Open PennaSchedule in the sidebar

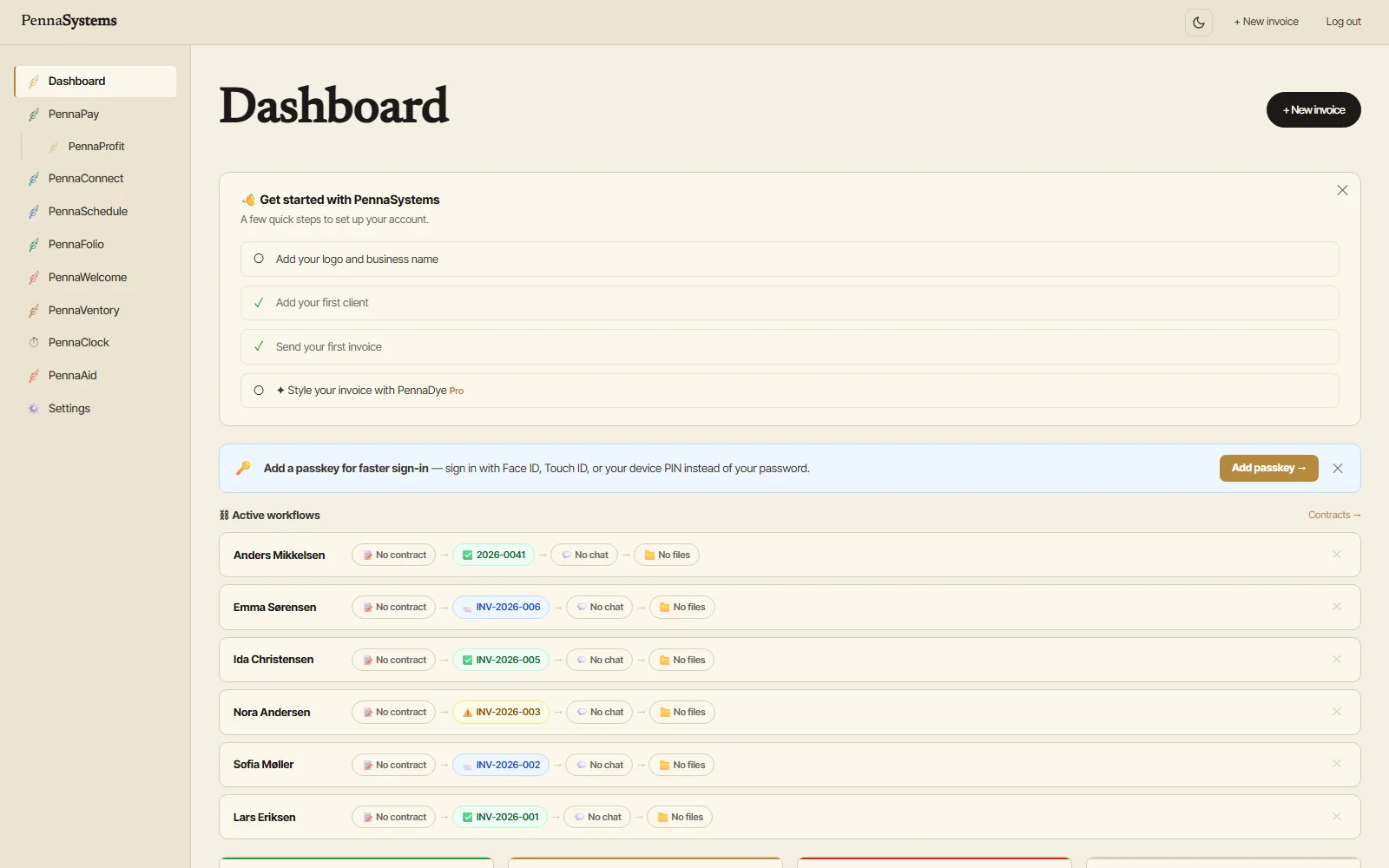click(x=95, y=212)
